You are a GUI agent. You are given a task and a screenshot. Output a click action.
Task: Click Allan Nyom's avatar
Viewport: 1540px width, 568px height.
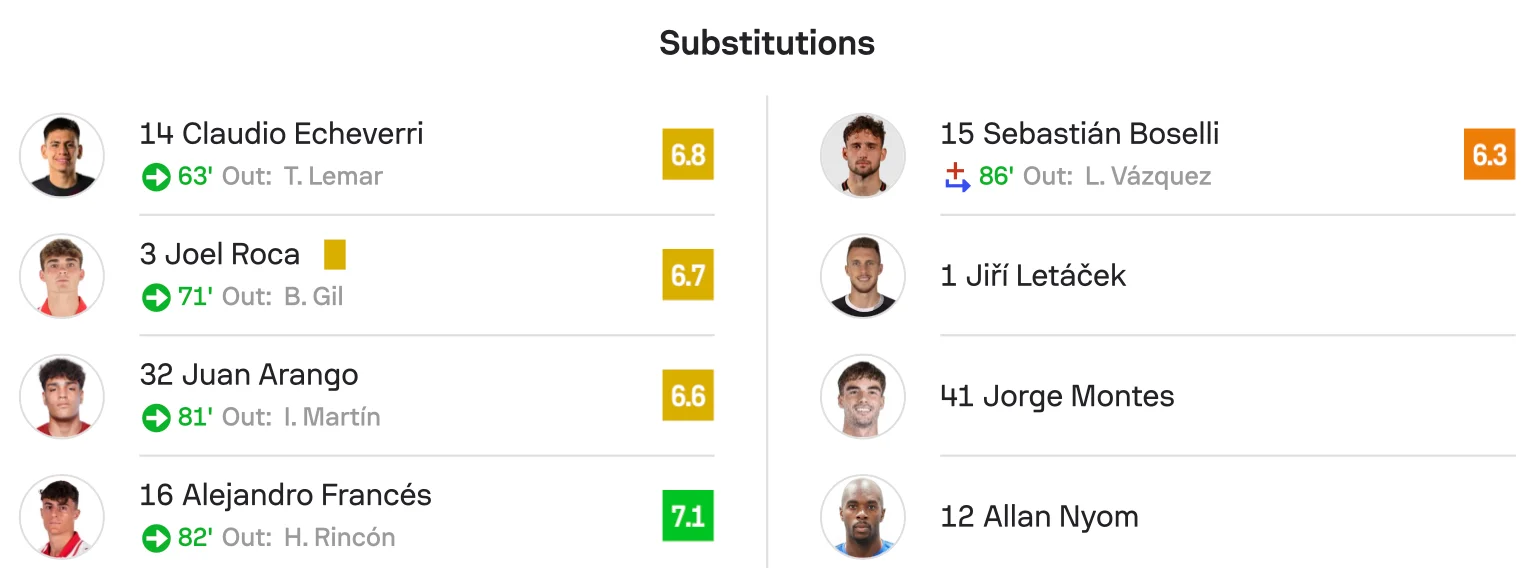coord(862,516)
